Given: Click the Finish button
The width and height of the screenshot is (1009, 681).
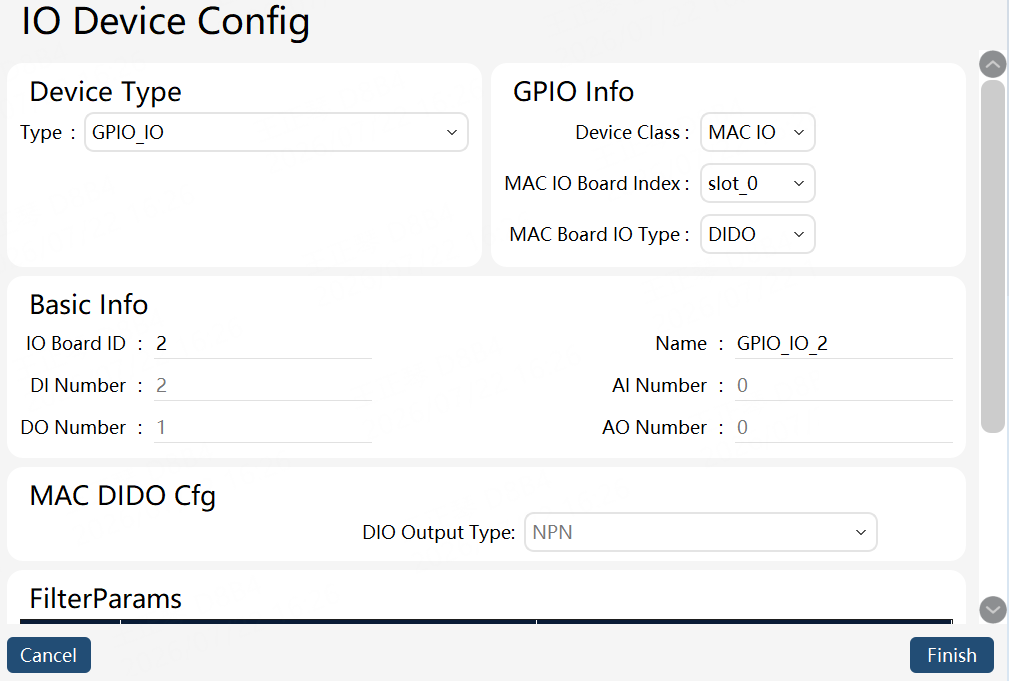Looking at the screenshot, I should click(x=952, y=655).
